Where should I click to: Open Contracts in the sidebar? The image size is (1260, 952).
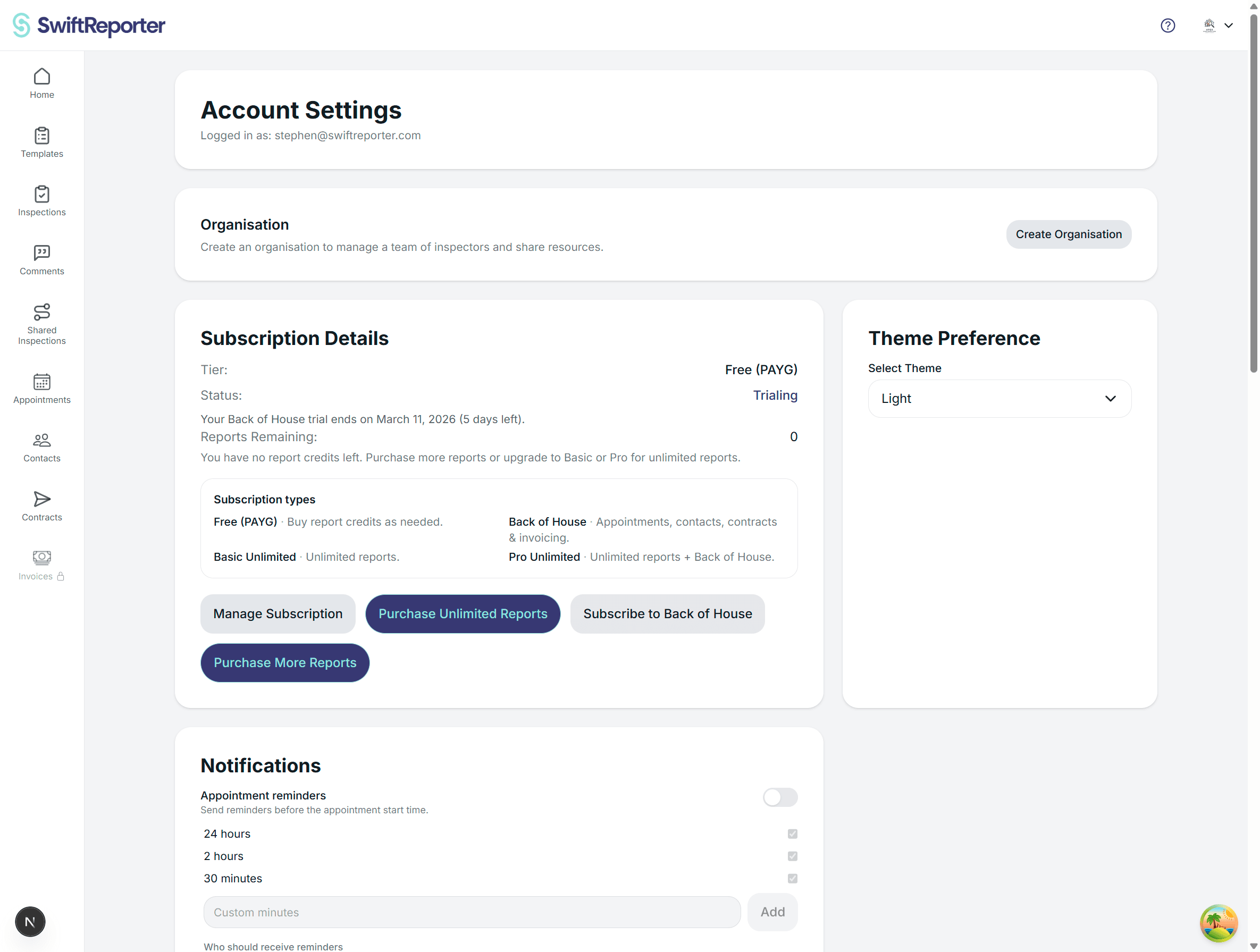click(41, 506)
